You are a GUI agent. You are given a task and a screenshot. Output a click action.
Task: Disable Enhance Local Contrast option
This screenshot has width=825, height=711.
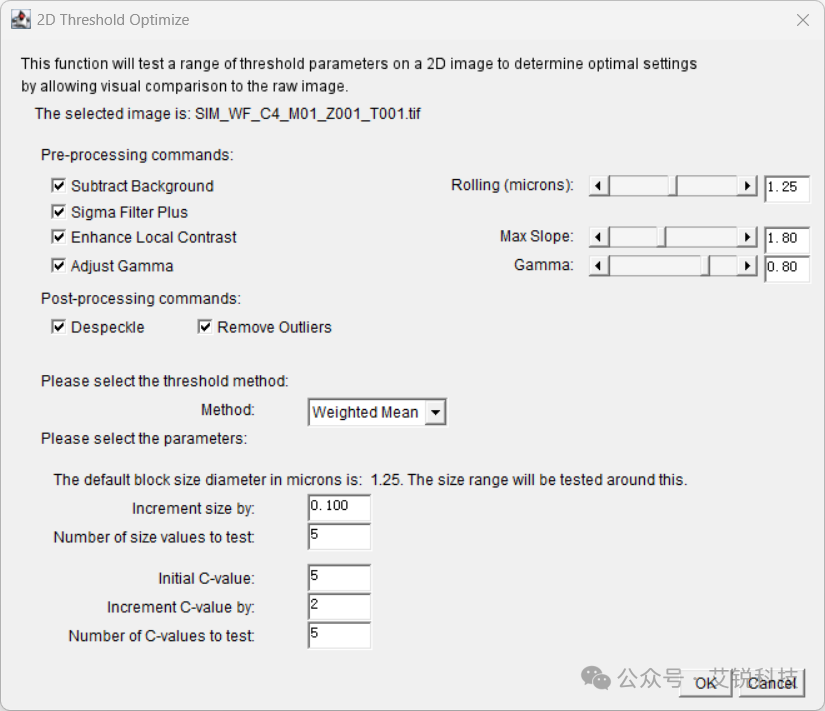pos(58,237)
